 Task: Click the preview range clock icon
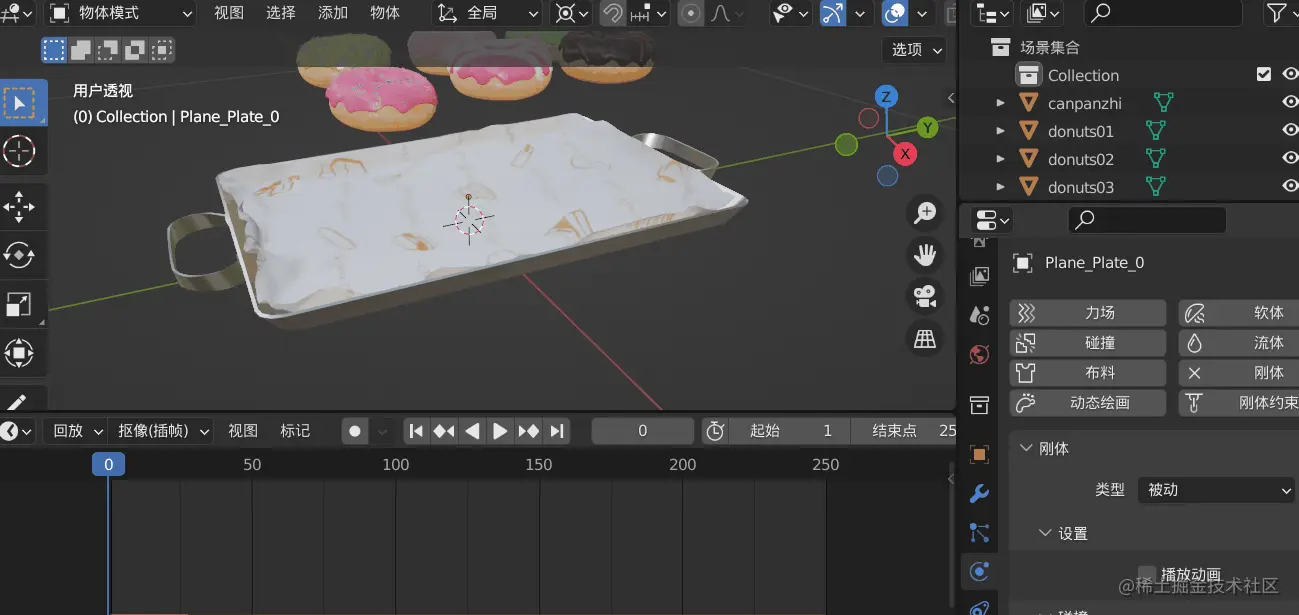click(x=715, y=431)
